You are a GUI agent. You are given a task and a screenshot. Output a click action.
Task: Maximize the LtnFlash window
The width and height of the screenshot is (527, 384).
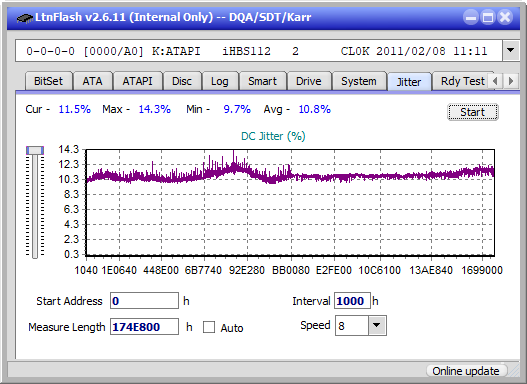click(488, 17)
